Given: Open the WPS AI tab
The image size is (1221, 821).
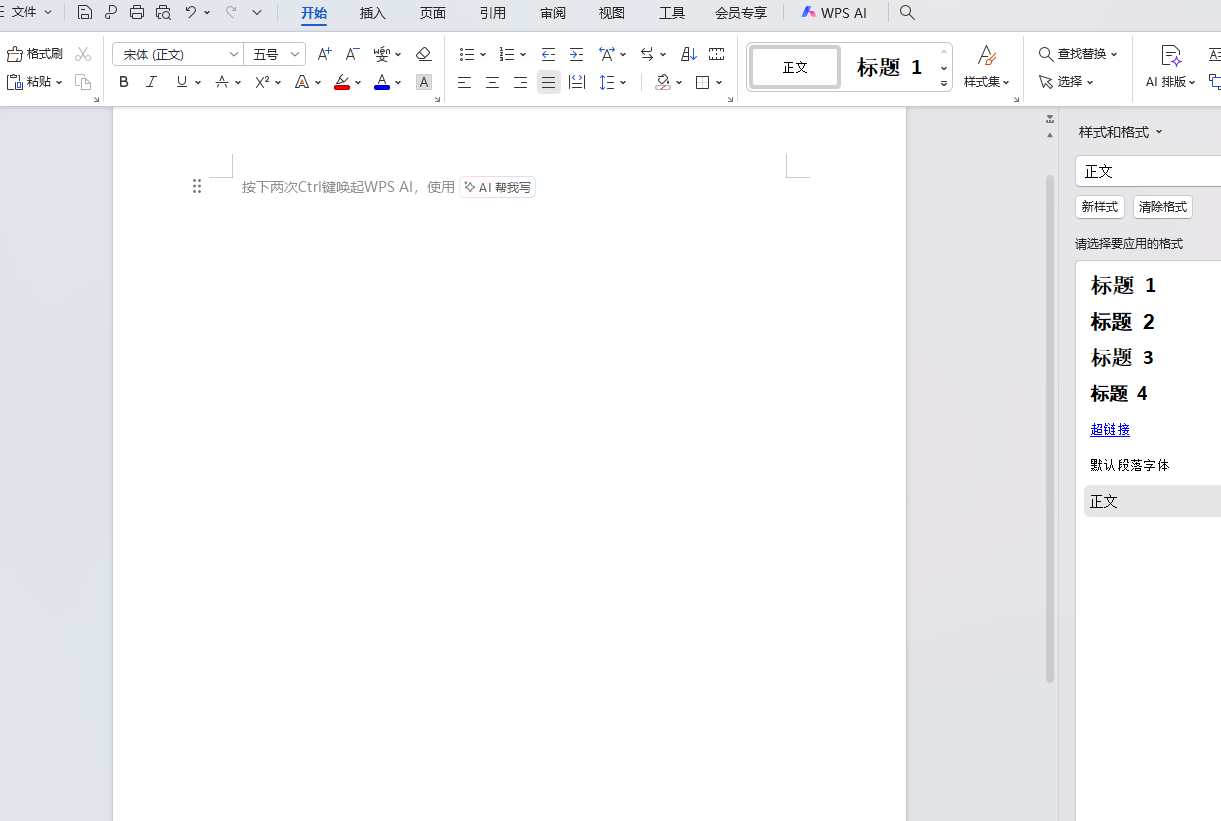Looking at the screenshot, I should [834, 13].
